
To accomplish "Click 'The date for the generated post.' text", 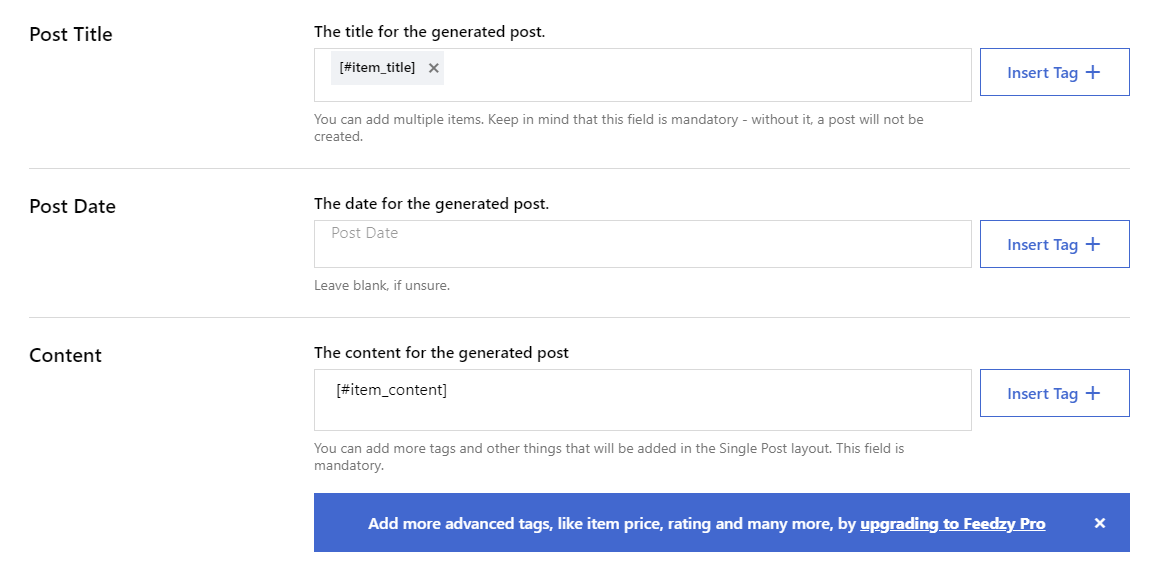I will click(431, 204).
